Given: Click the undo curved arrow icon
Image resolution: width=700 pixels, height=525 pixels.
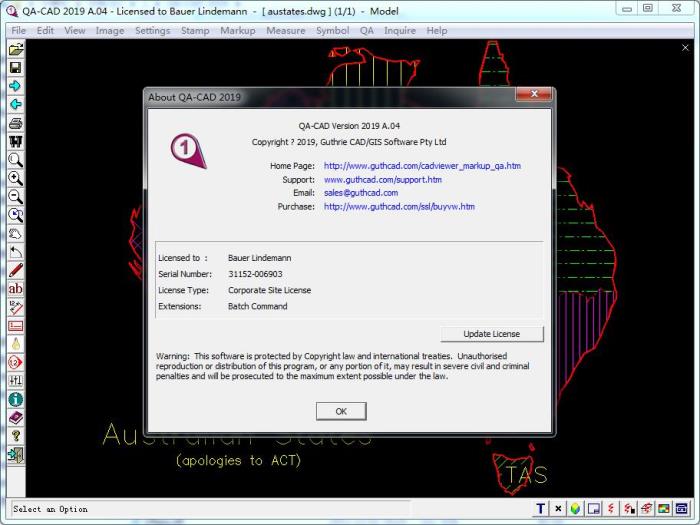Looking at the screenshot, I should 16,252.
